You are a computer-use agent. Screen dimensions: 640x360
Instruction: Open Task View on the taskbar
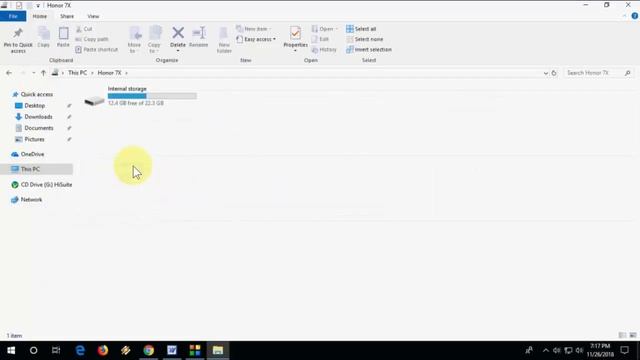[x=56, y=350]
